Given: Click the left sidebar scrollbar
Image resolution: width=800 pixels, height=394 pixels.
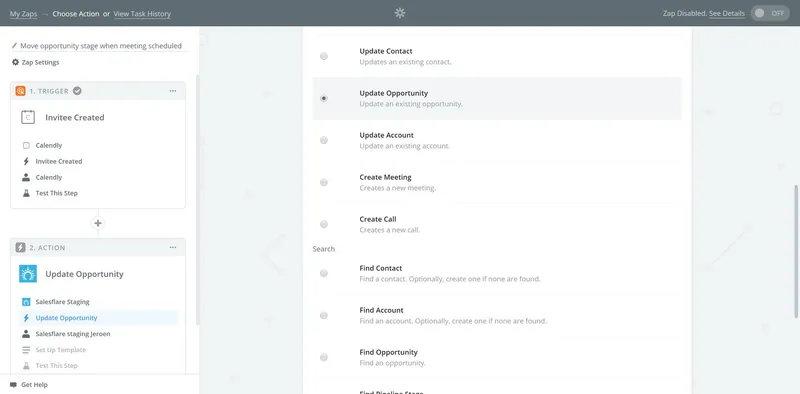Looking at the screenshot, I should (x=197, y=200).
